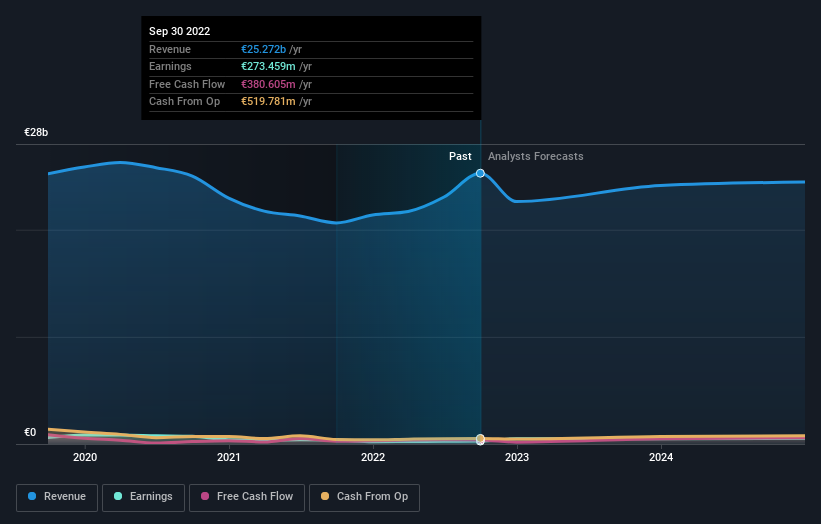Click the Free Cash Flow label in tooltip
Viewport: 821px width, 524px height.
click(187, 84)
